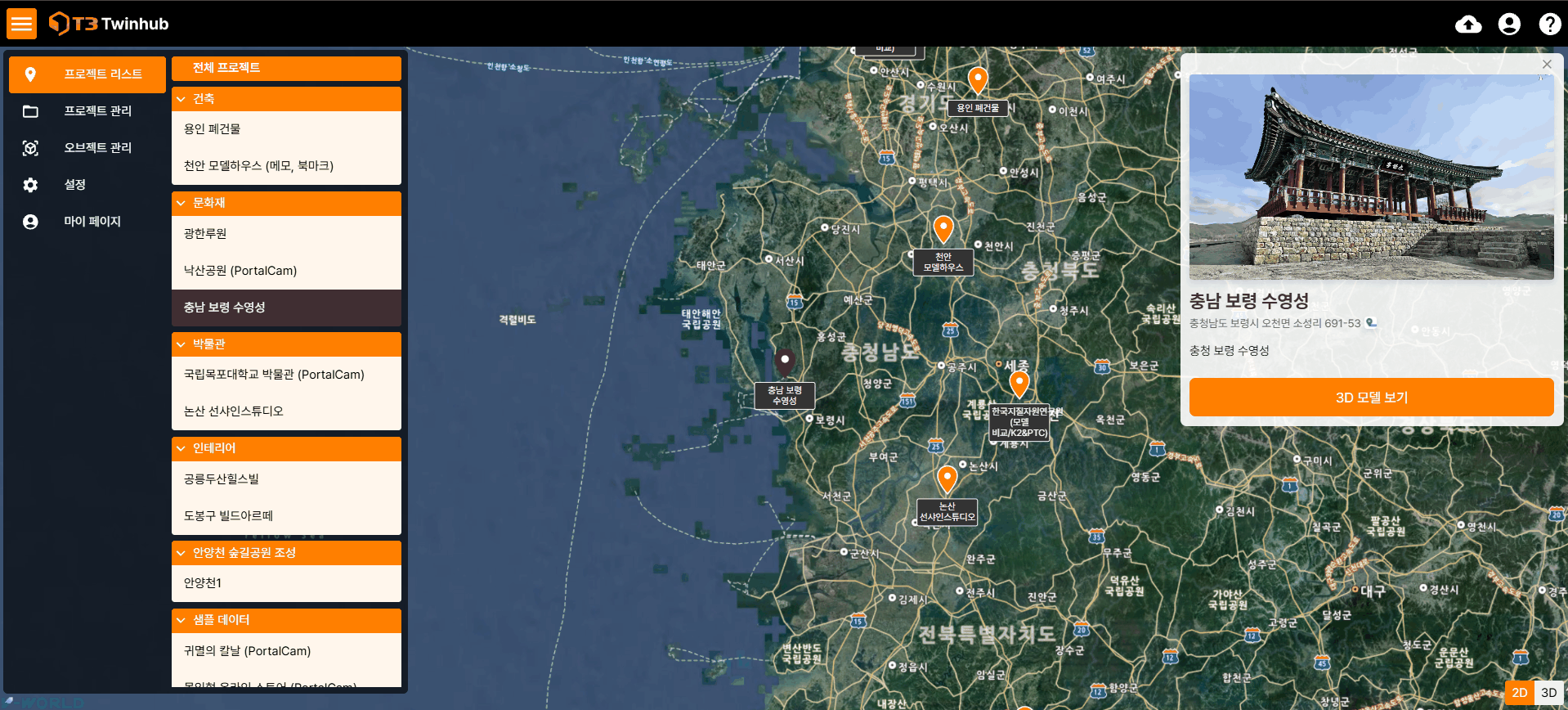Collapse the 안양천 숲길공원 조성 category
This screenshot has width=1568, height=710.
(x=286, y=553)
